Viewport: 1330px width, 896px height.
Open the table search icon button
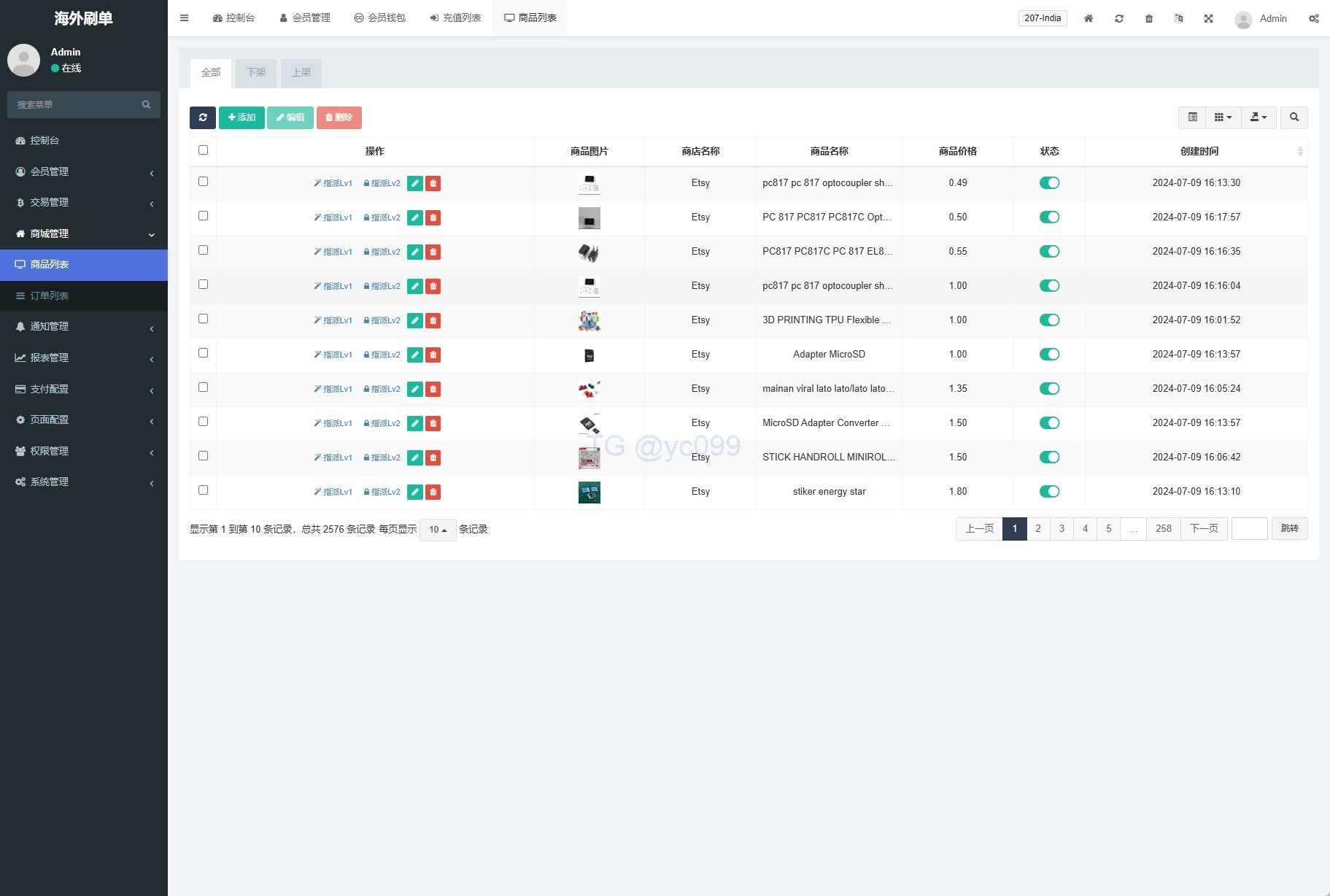click(x=1294, y=117)
